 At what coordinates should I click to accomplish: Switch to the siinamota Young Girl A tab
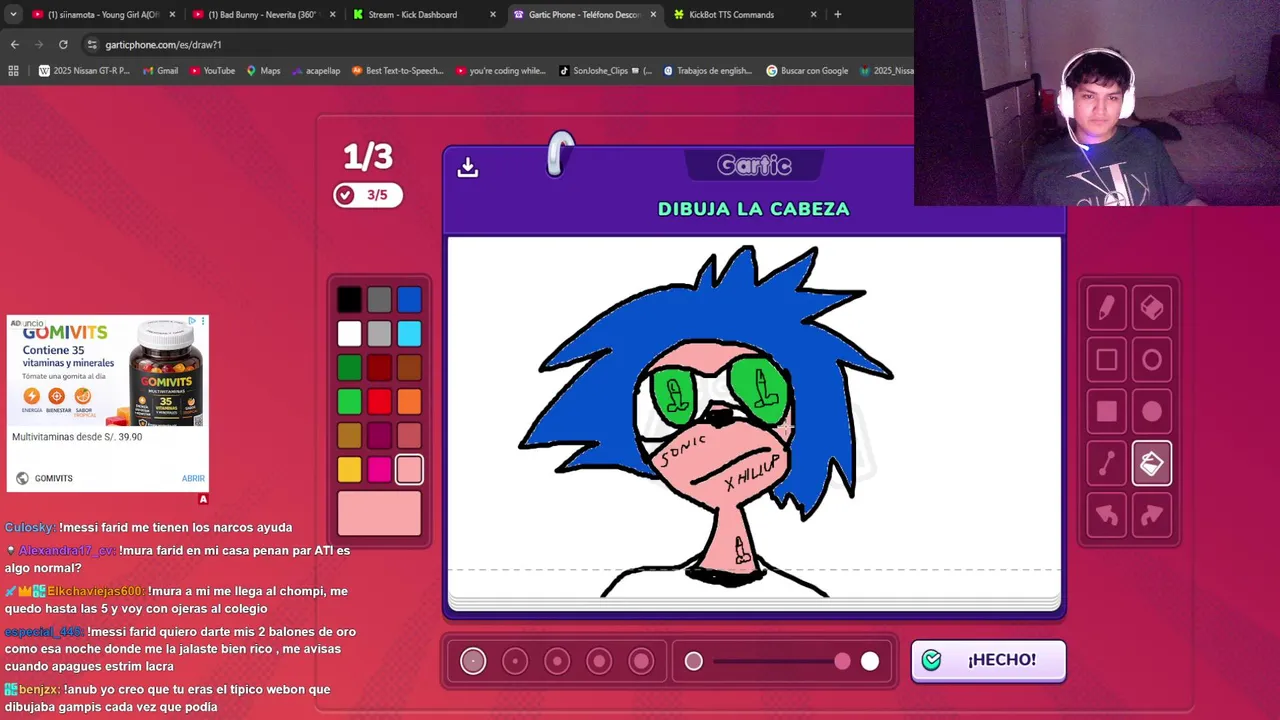(104, 14)
